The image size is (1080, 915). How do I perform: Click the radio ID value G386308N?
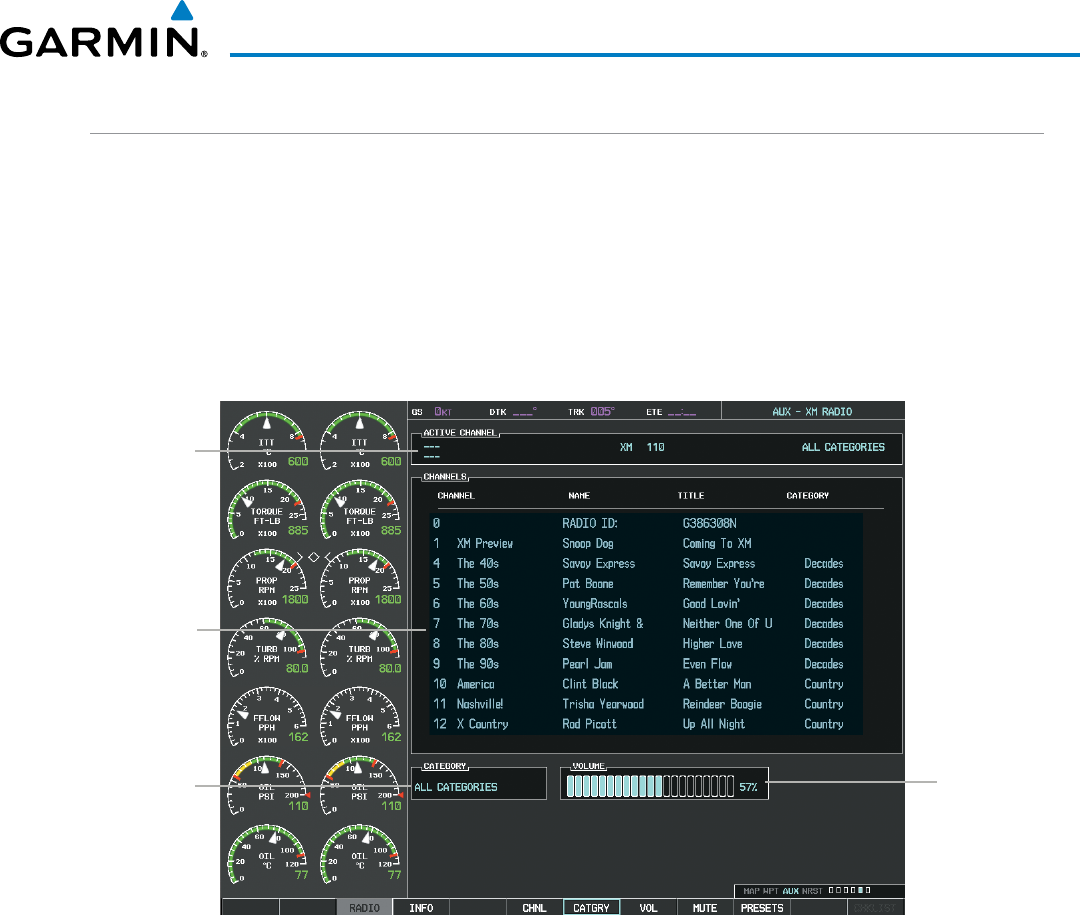click(x=709, y=523)
